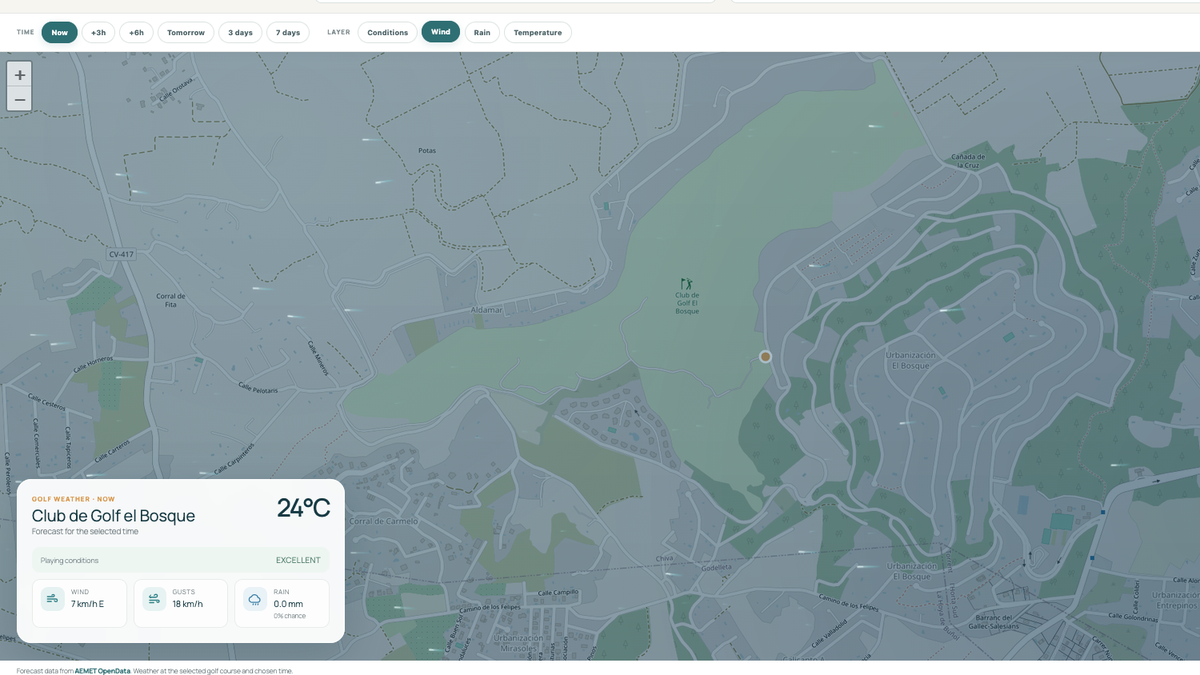Click the "24°C" temperature reading

pyautogui.click(x=303, y=508)
